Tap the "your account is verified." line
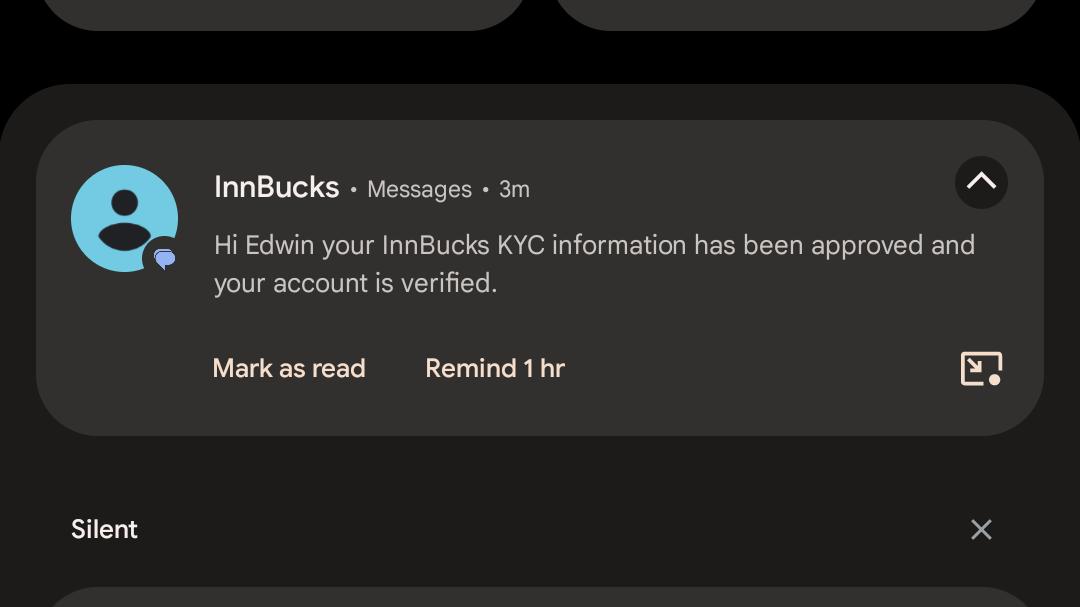This screenshot has height=607, width=1080. click(355, 283)
